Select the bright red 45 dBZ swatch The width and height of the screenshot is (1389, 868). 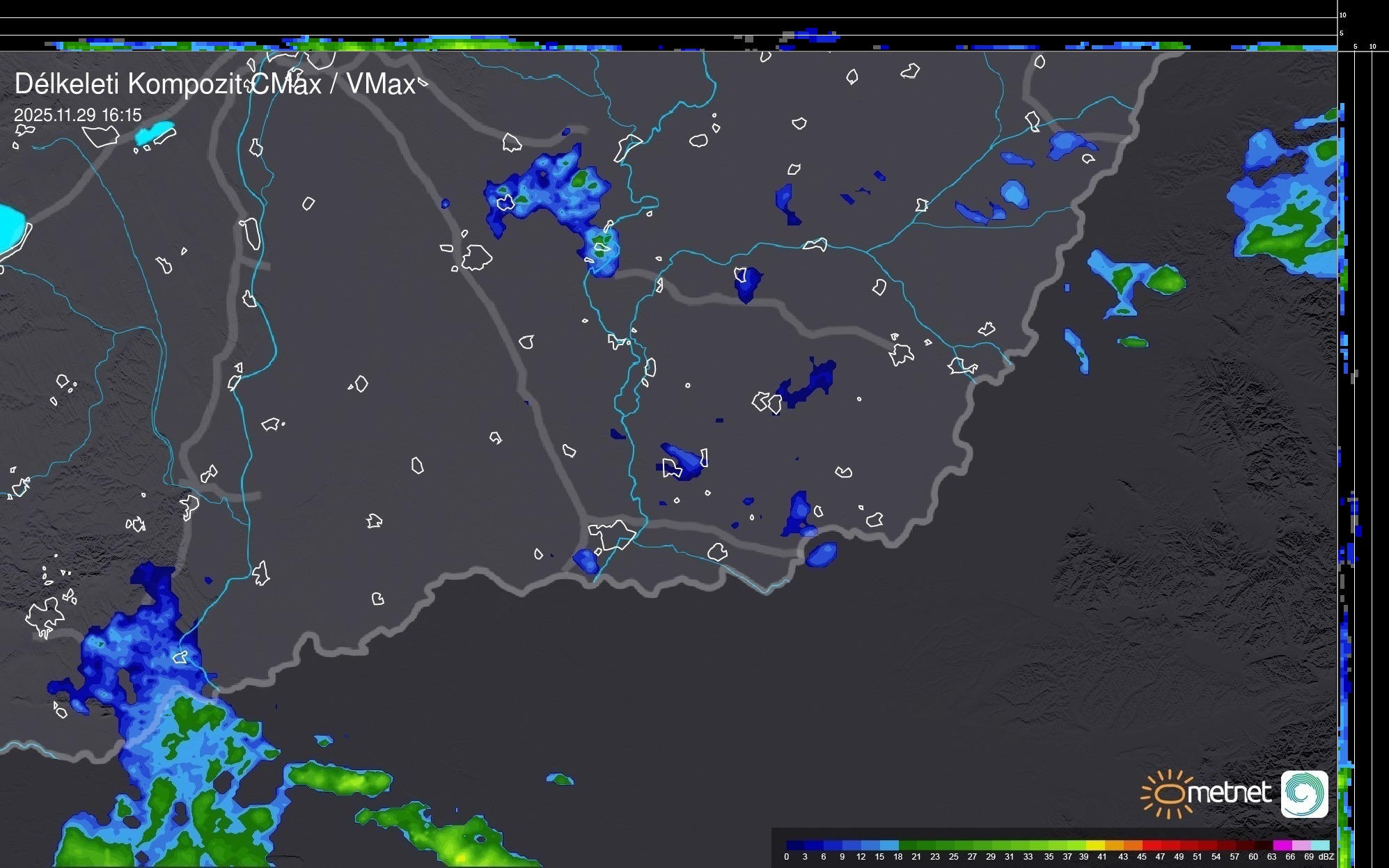pos(1152,845)
